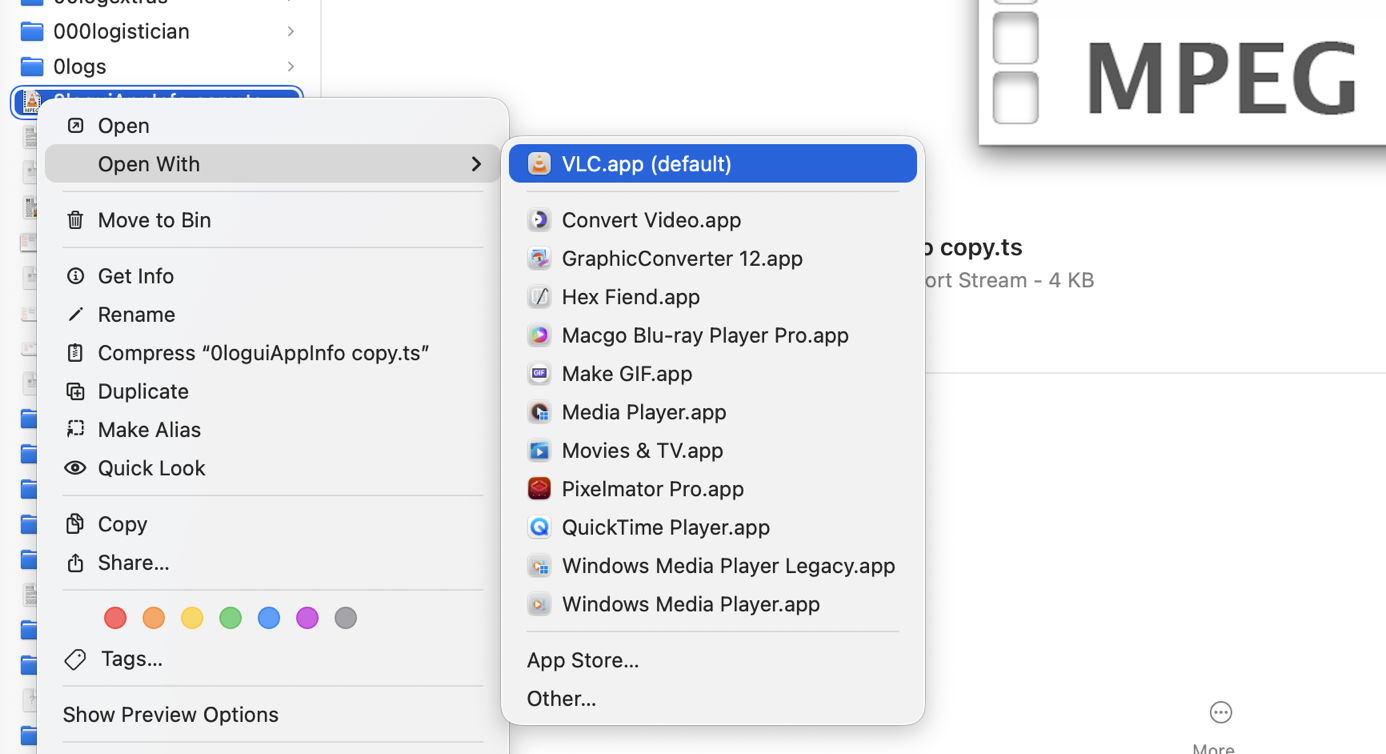Viewport: 1386px width, 754px height.
Task: Click the 000logistician folder icon
Action: (x=32, y=31)
